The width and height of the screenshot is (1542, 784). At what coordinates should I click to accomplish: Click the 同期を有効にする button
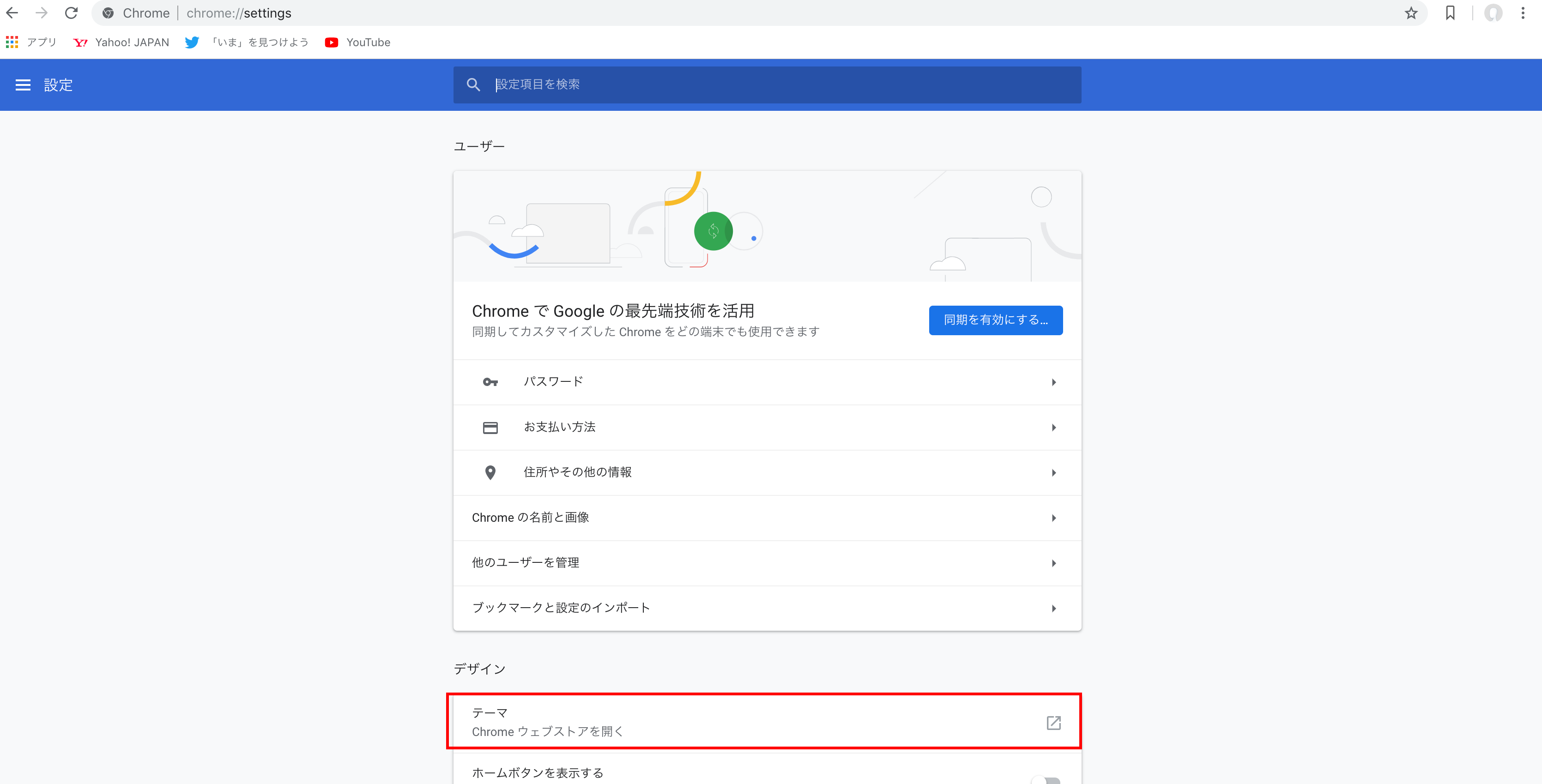996,320
